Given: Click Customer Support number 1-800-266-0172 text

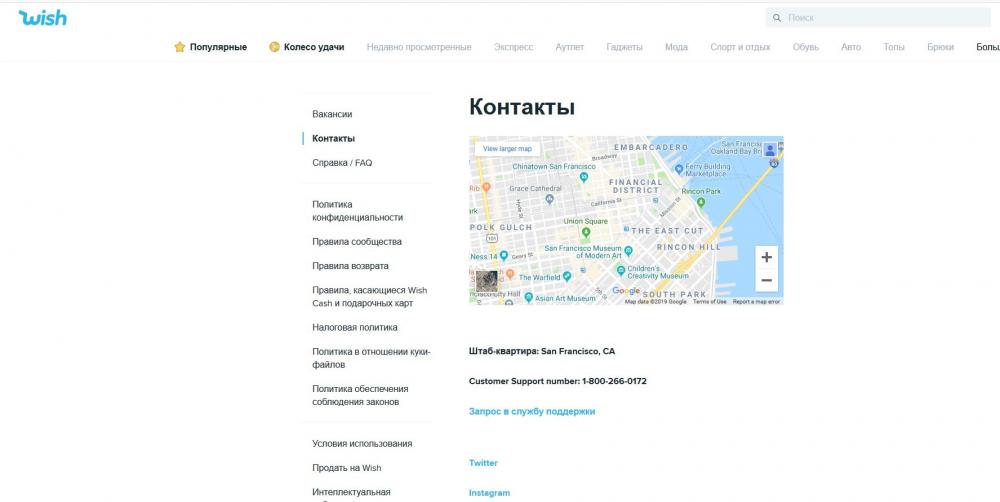Looking at the screenshot, I should coord(557,381).
